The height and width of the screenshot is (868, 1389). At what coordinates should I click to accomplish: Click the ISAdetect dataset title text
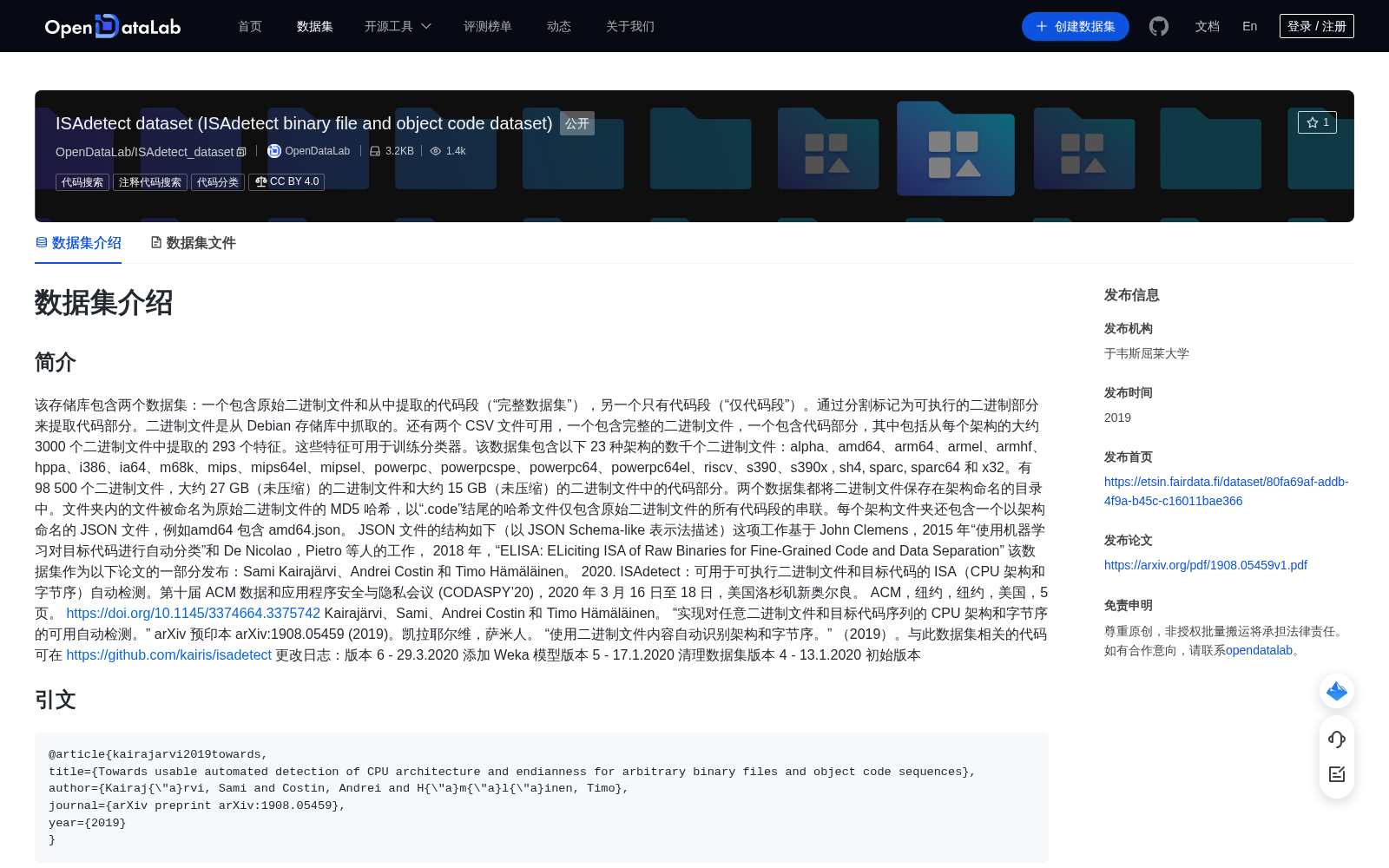pos(304,123)
